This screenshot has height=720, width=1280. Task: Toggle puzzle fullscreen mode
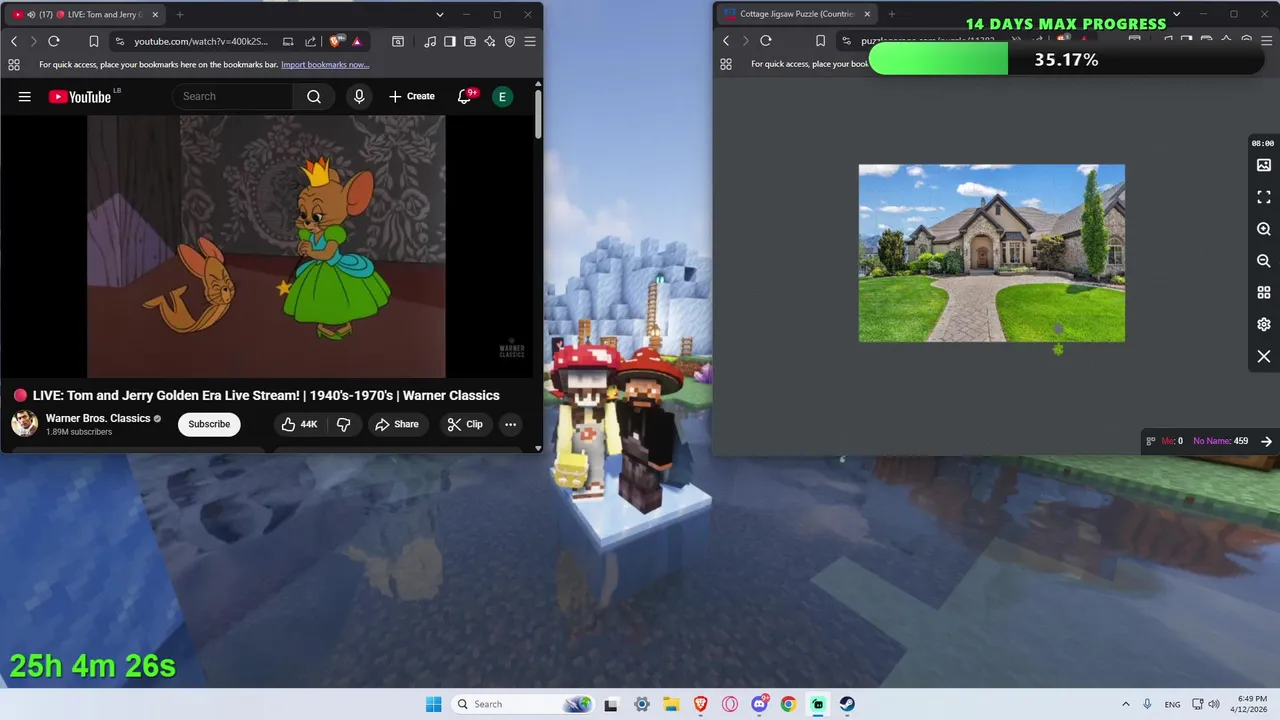[x=1264, y=197]
